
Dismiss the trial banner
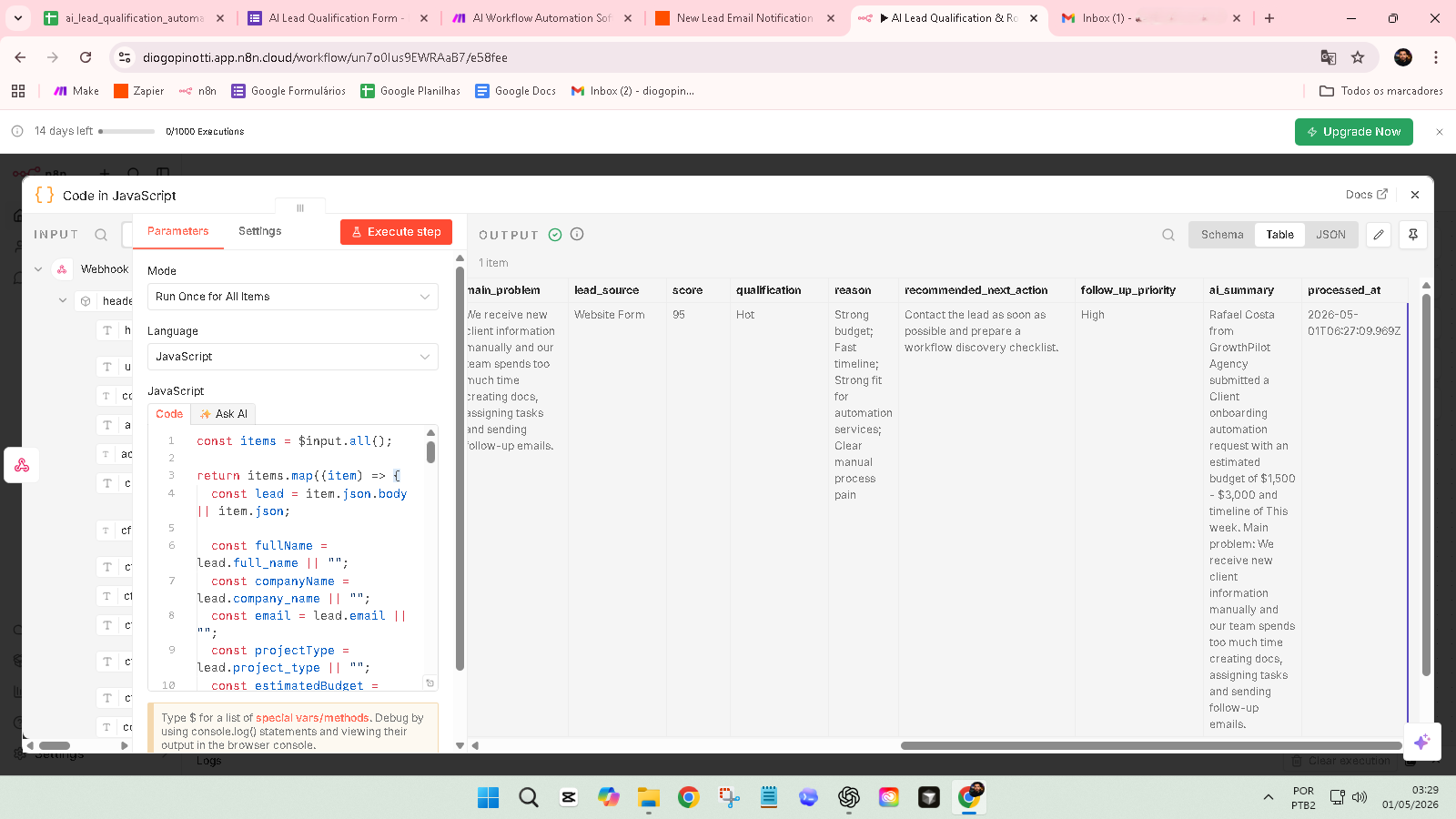1440,132
